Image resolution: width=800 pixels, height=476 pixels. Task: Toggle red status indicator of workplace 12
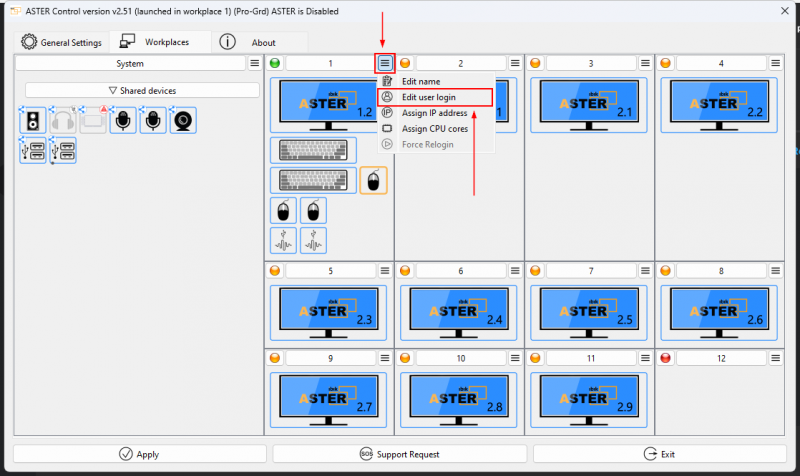[665, 358]
